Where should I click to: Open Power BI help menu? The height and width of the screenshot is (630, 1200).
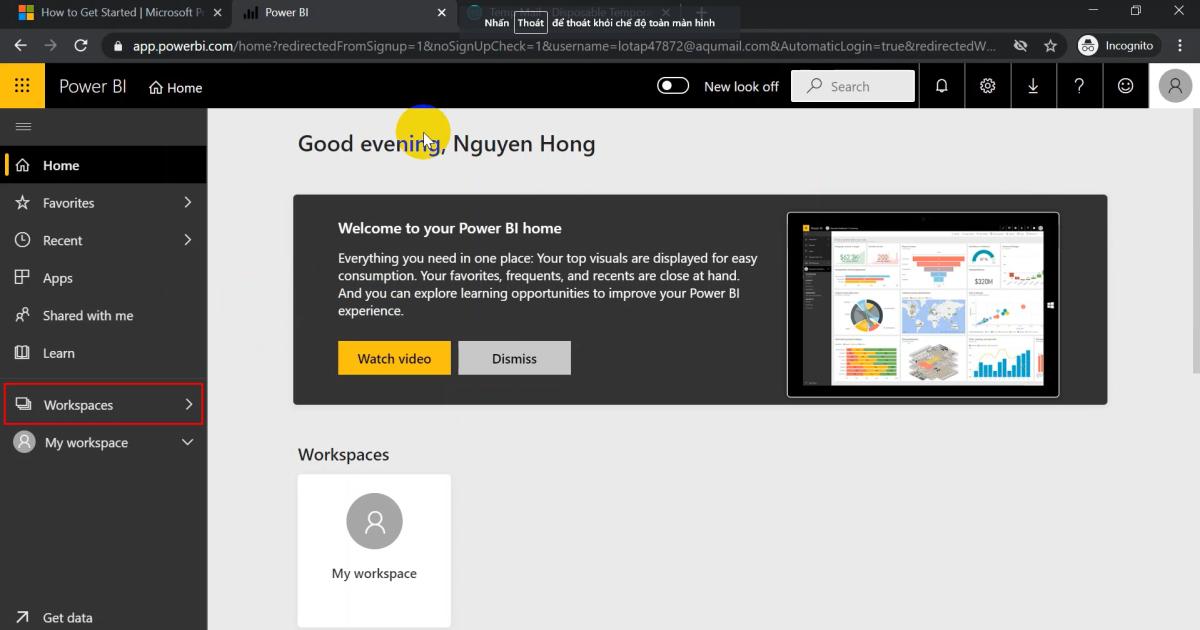1079,86
